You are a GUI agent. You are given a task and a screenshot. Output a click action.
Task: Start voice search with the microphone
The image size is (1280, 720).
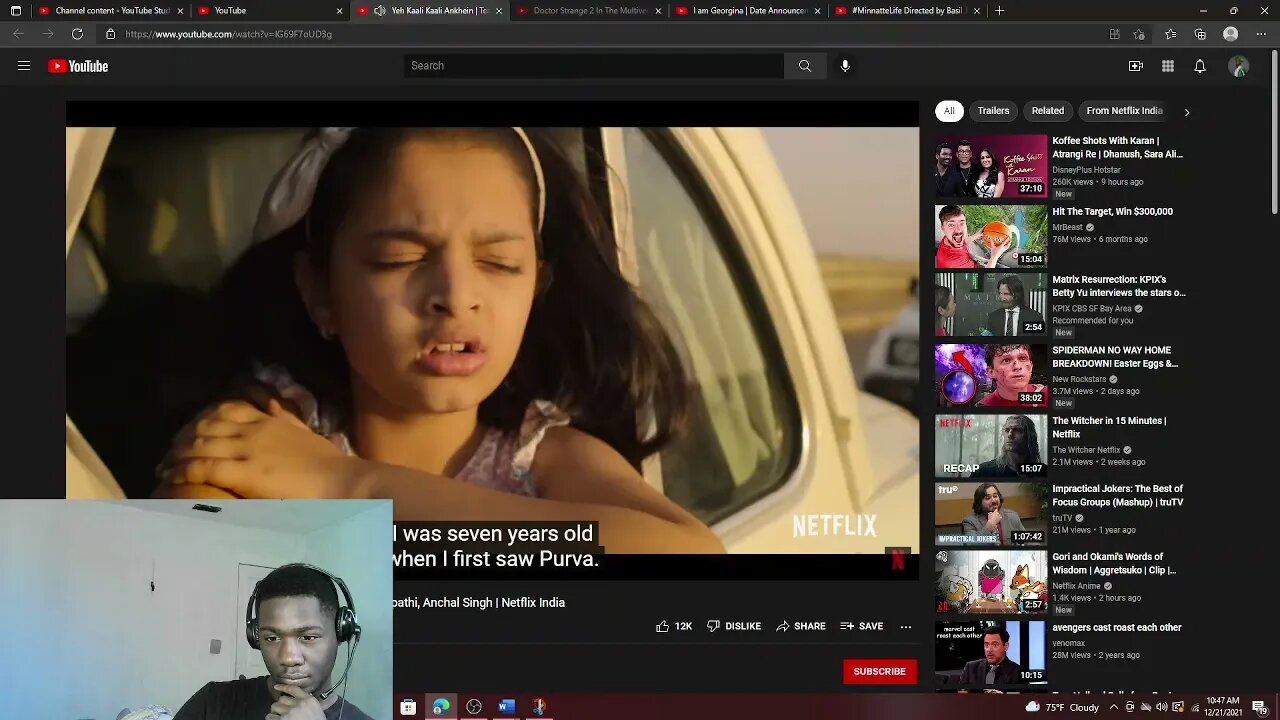pyautogui.click(x=845, y=66)
